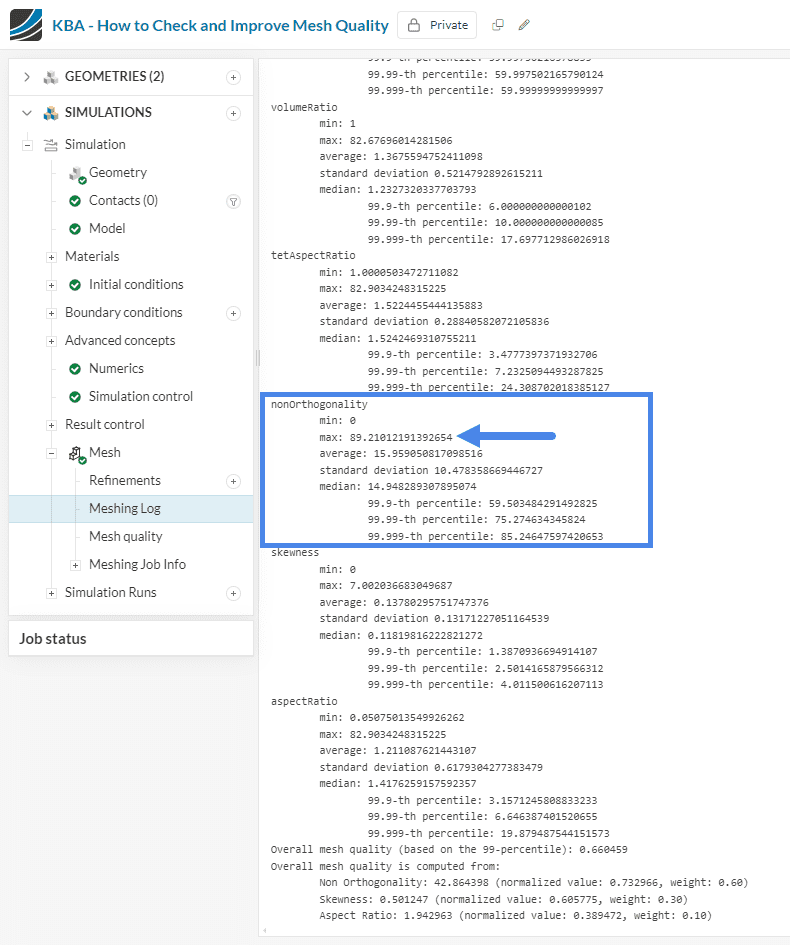This screenshot has width=790, height=945.
Task: Collapse the Simulation tree node
Action: [27, 145]
